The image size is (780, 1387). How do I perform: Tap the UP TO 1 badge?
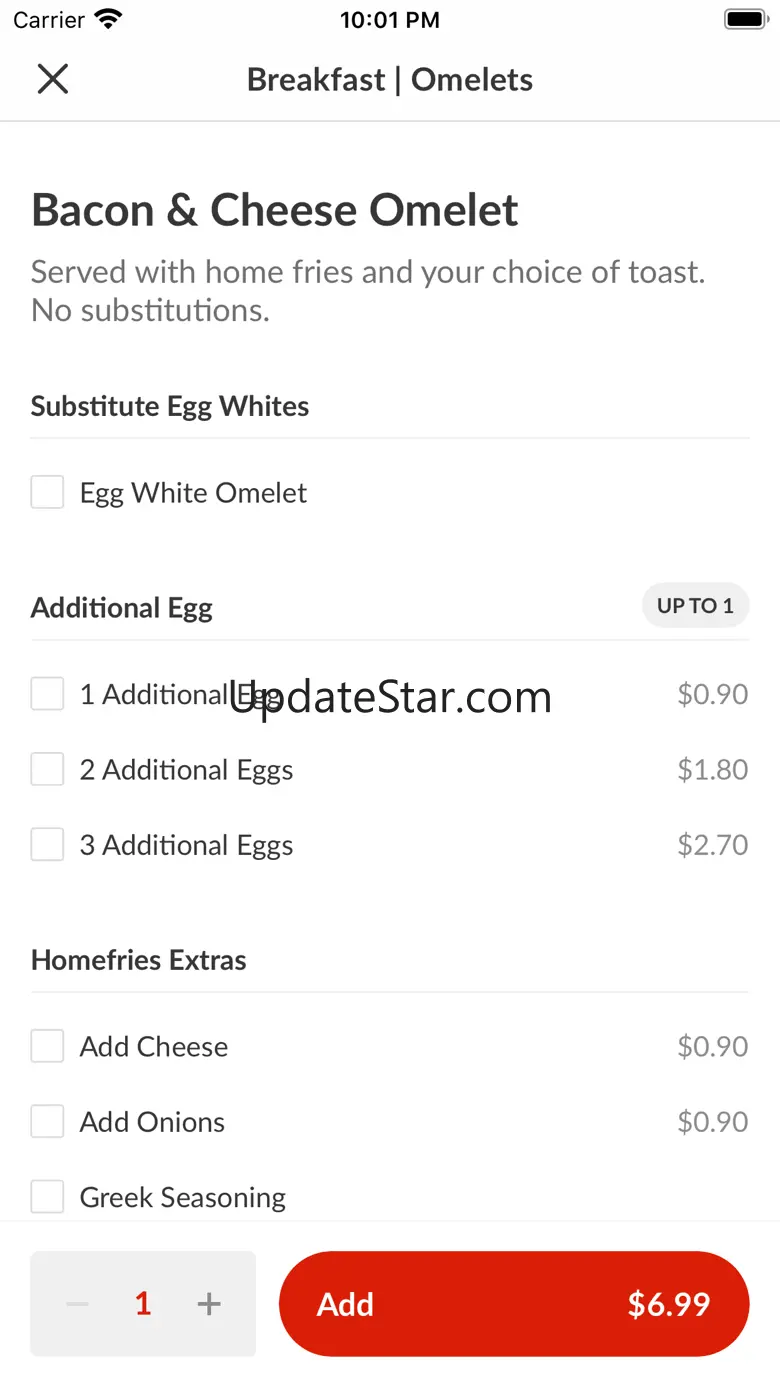(x=695, y=606)
